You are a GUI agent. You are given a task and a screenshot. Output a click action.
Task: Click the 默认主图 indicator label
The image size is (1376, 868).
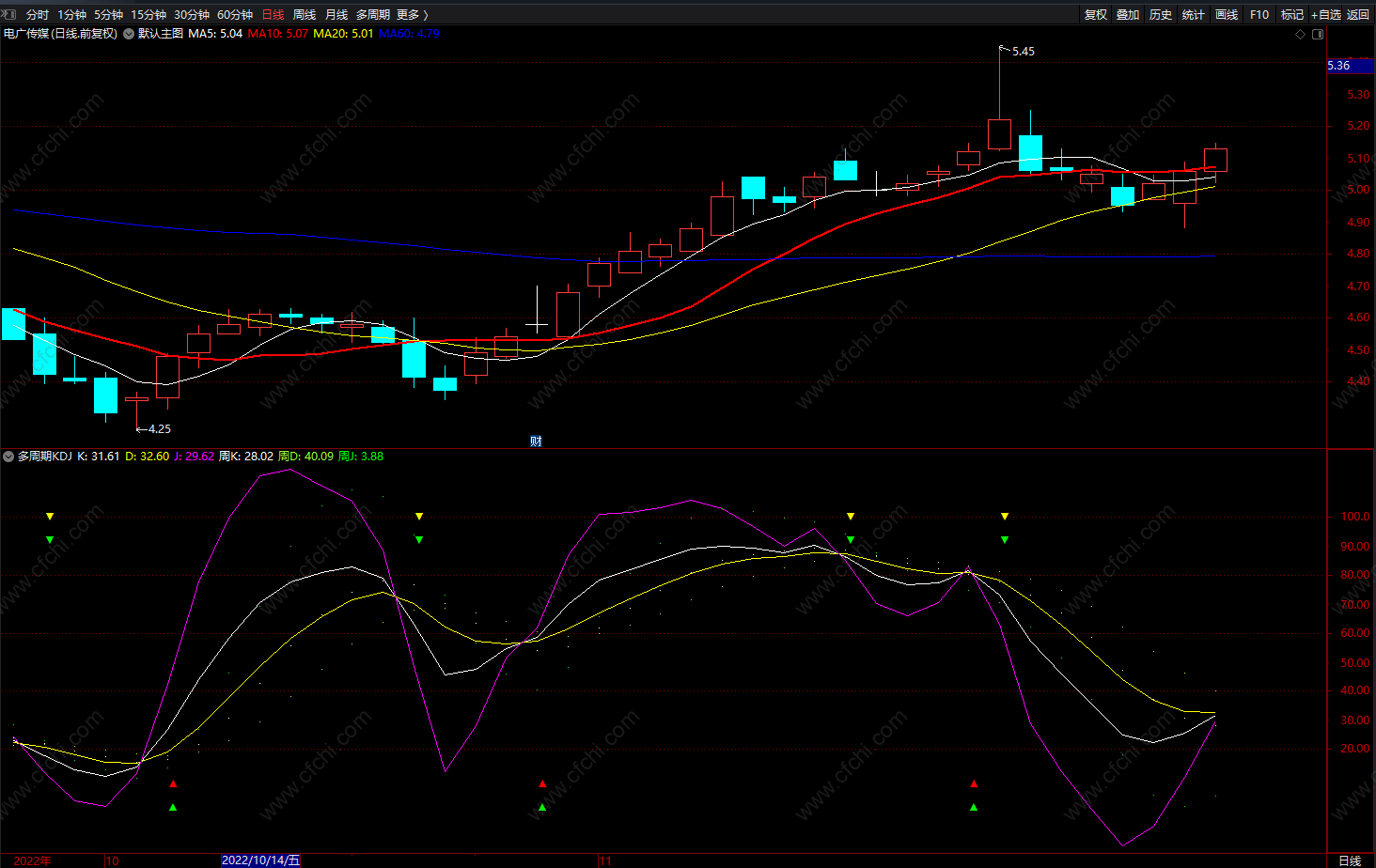point(161,34)
